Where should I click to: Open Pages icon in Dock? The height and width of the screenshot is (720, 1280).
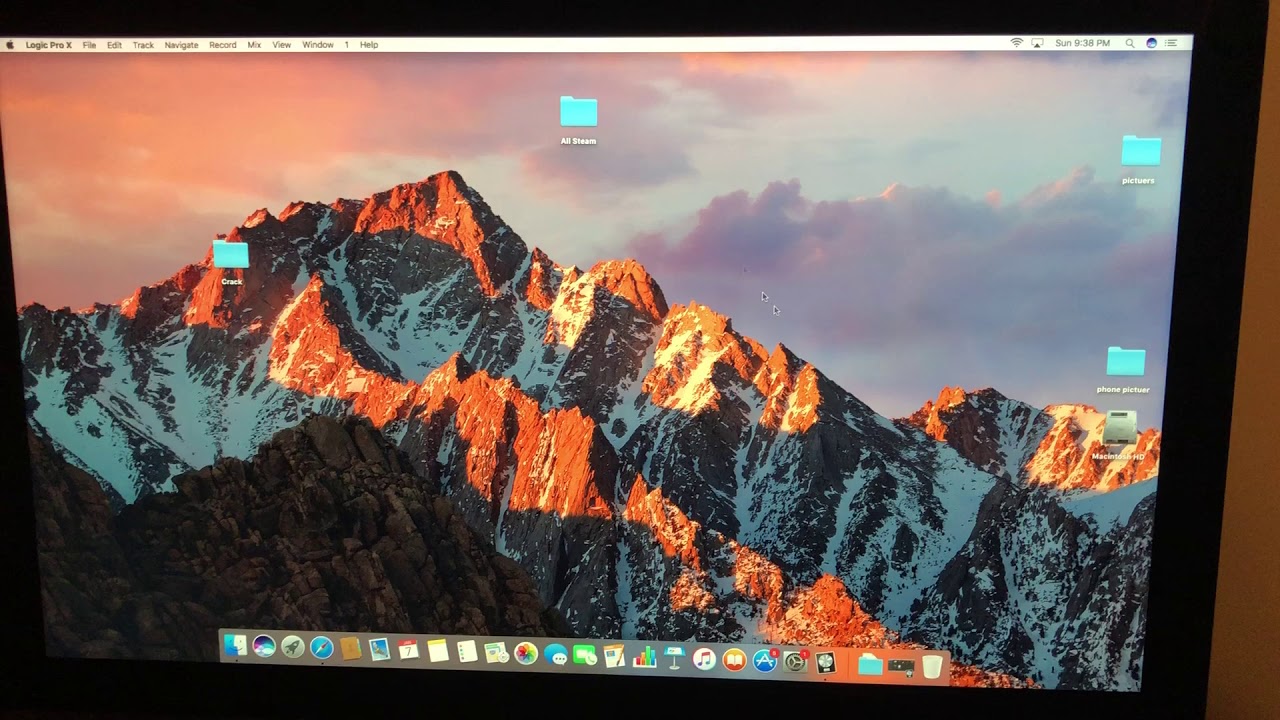(614, 656)
